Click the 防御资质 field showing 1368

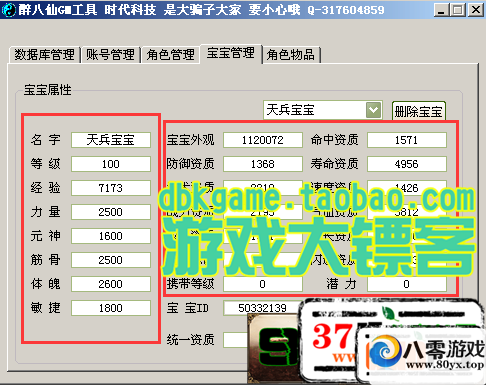263,164
